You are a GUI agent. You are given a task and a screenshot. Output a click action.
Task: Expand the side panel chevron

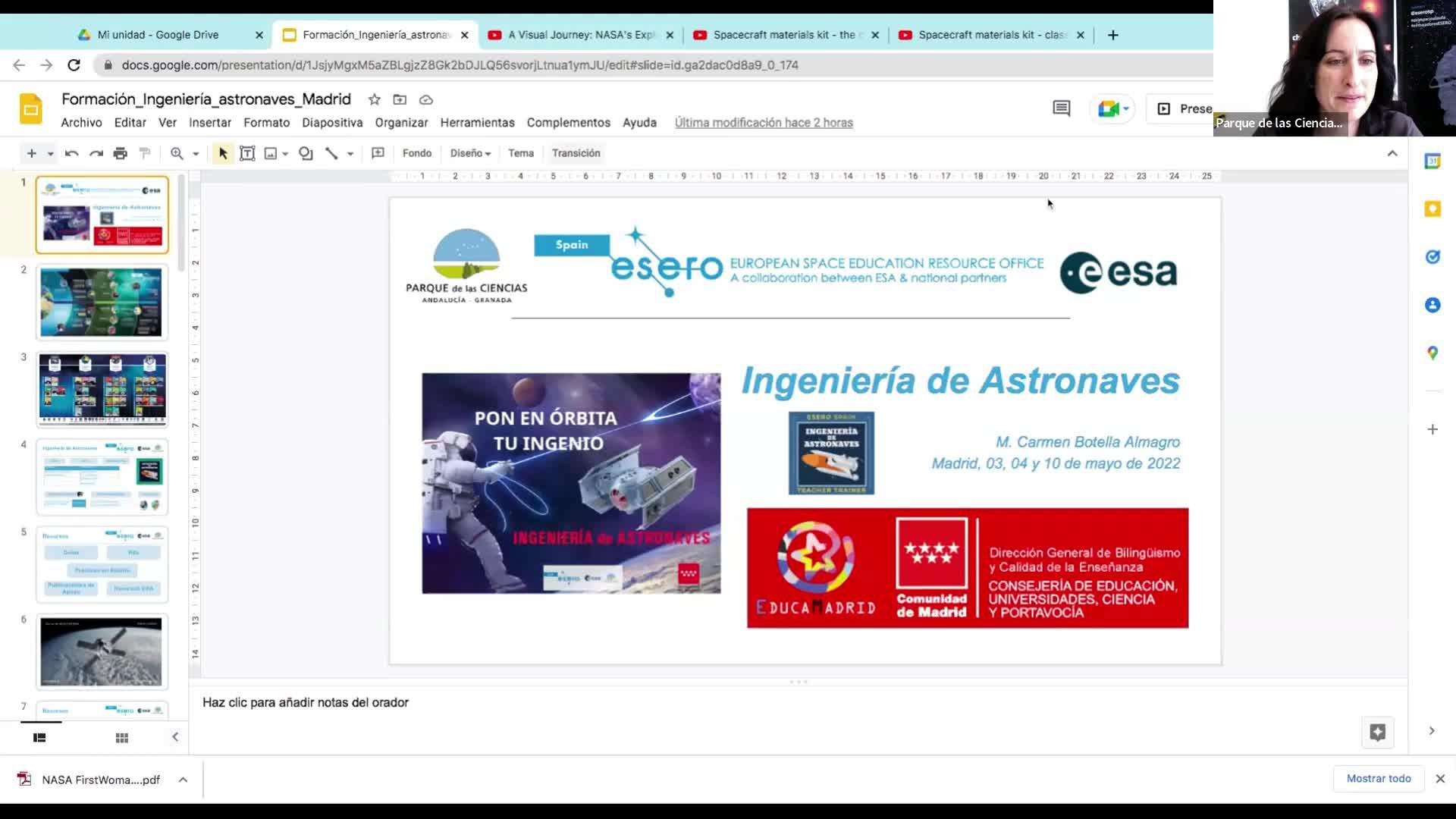point(1432,731)
